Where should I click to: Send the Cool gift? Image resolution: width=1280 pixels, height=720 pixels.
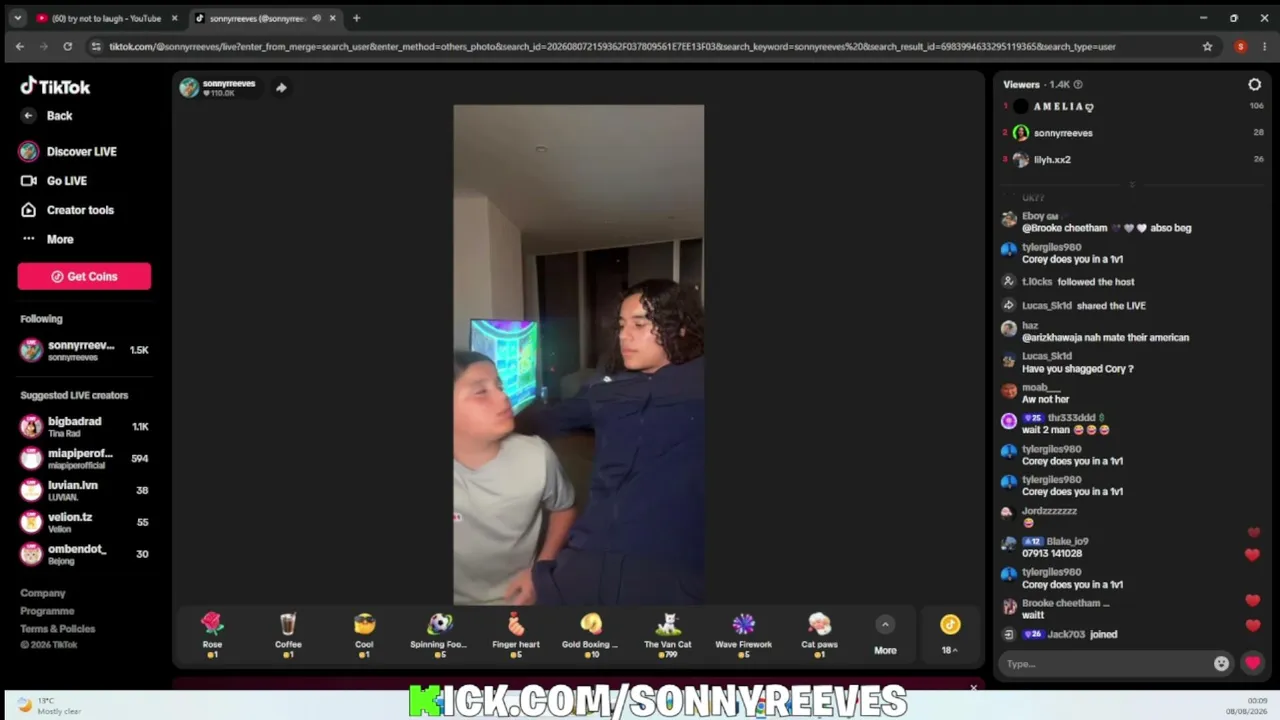pos(364,636)
